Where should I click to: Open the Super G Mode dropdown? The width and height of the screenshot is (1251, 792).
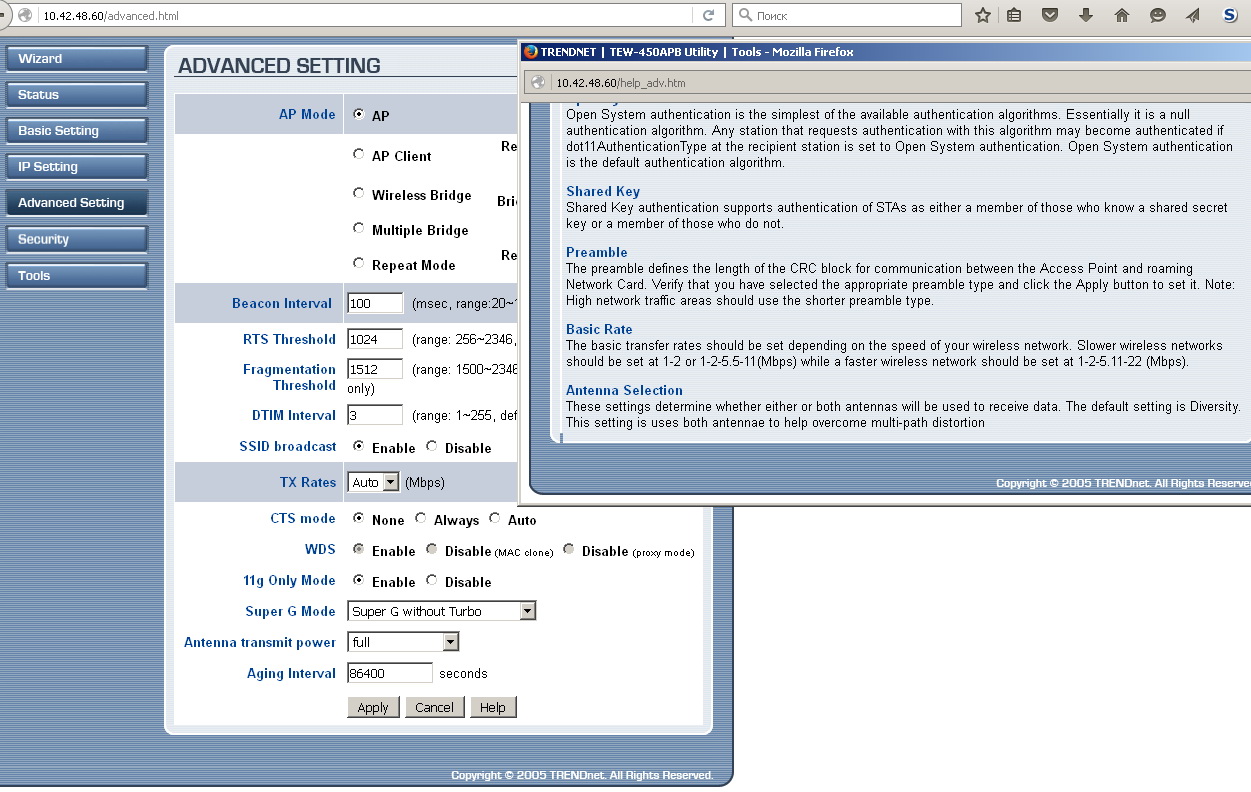coord(442,611)
